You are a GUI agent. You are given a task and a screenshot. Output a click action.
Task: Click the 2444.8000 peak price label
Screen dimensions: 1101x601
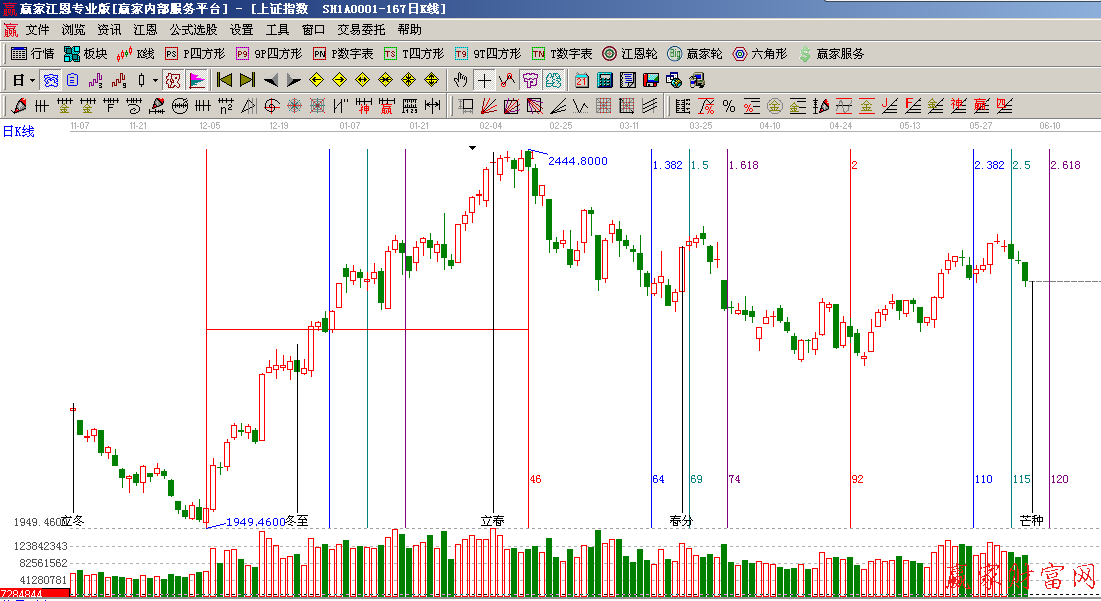pyautogui.click(x=577, y=161)
